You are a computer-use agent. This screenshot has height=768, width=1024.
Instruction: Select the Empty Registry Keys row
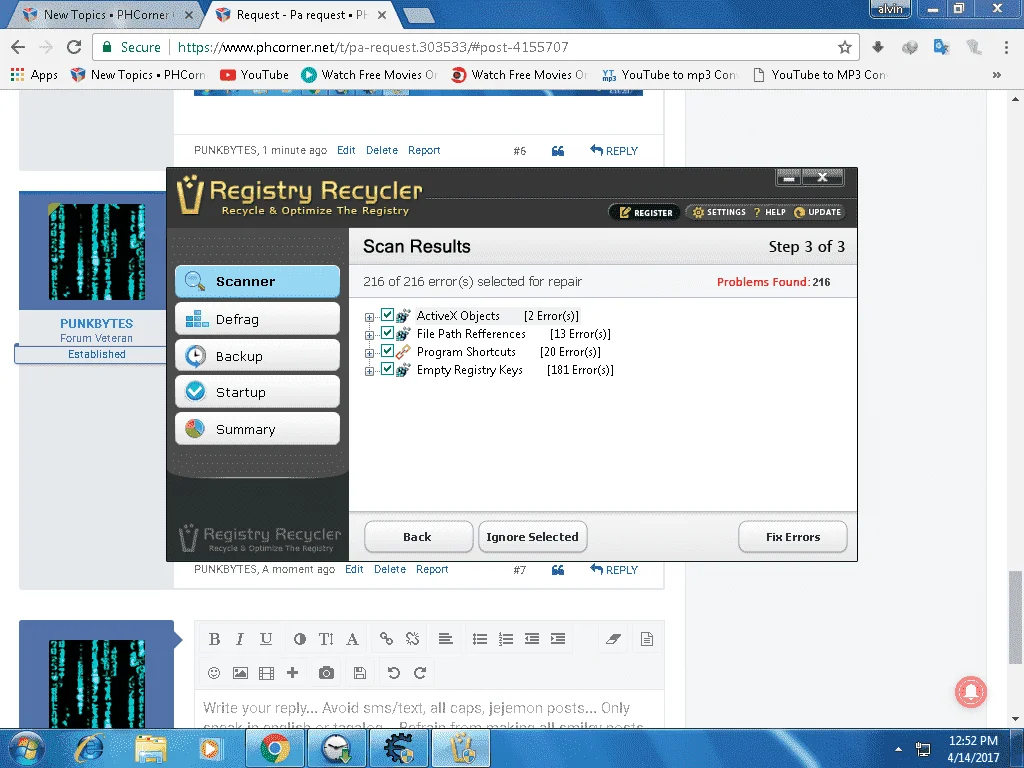tap(515, 370)
